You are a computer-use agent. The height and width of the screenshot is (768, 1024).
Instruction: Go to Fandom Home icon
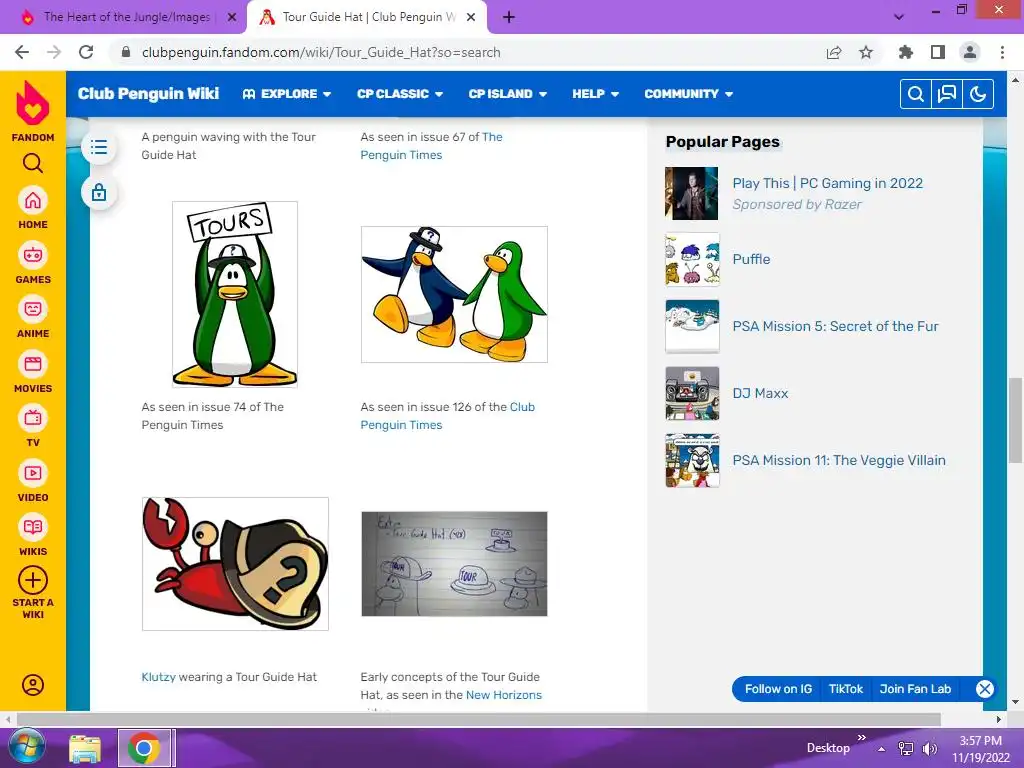click(x=33, y=200)
